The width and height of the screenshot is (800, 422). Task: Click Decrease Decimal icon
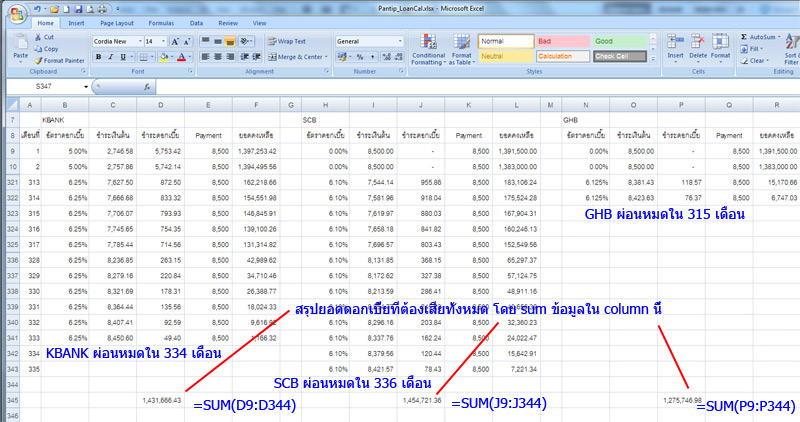(x=398, y=57)
